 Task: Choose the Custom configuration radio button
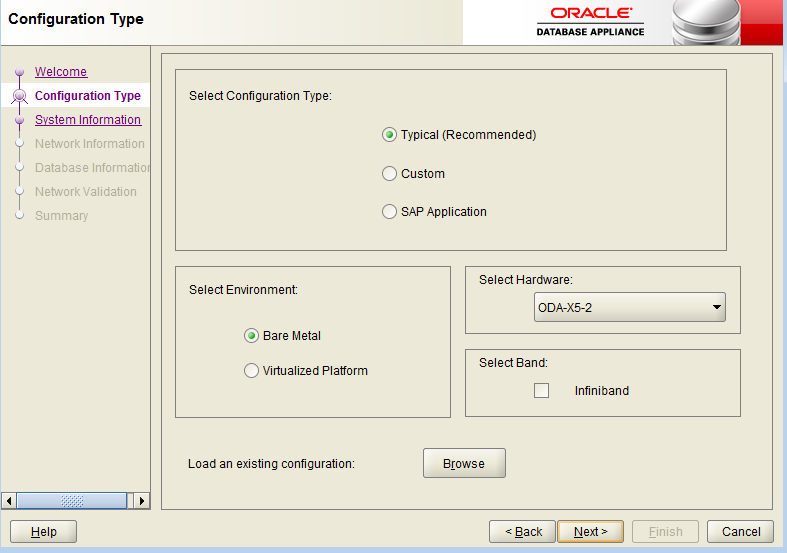tap(389, 174)
